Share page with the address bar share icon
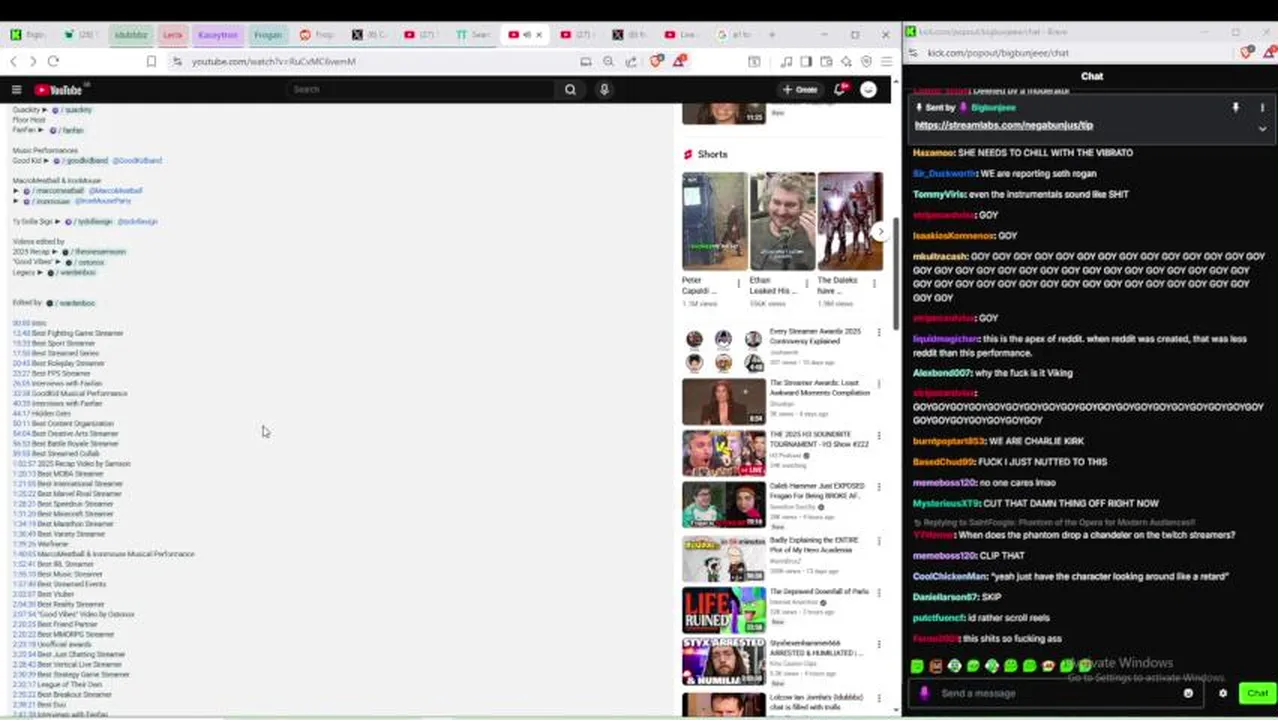The image size is (1278, 720). tap(631, 61)
